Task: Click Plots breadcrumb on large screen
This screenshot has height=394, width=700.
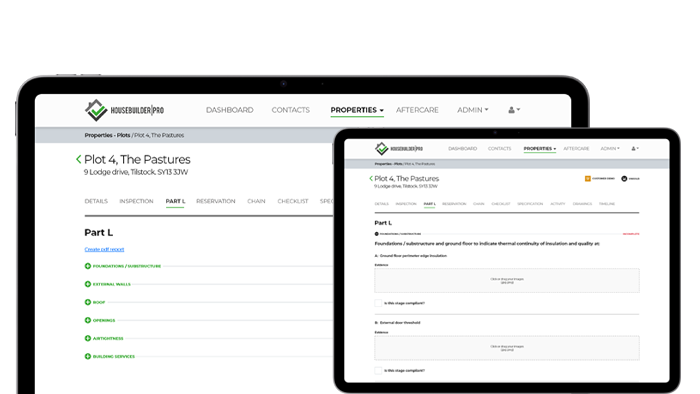Action: point(124,135)
